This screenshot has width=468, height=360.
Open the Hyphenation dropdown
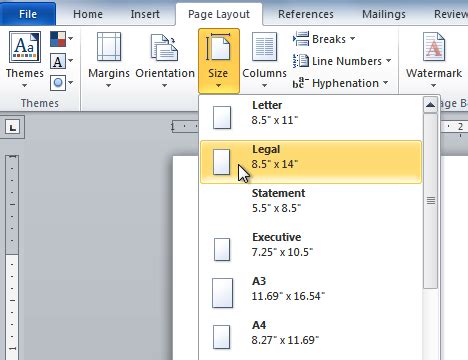pyautogui.click(x=341, y=83)
